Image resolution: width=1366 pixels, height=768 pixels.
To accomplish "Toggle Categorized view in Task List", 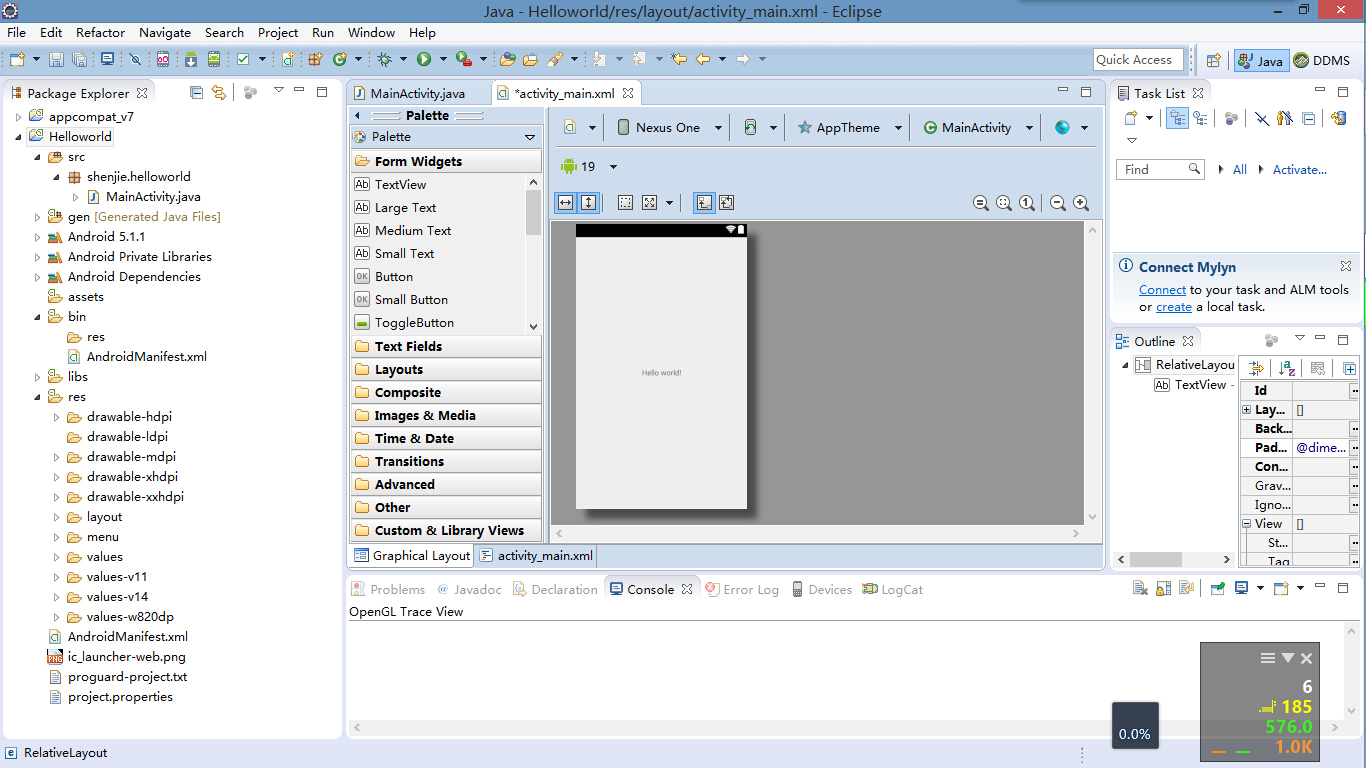I will [1177, 118].
